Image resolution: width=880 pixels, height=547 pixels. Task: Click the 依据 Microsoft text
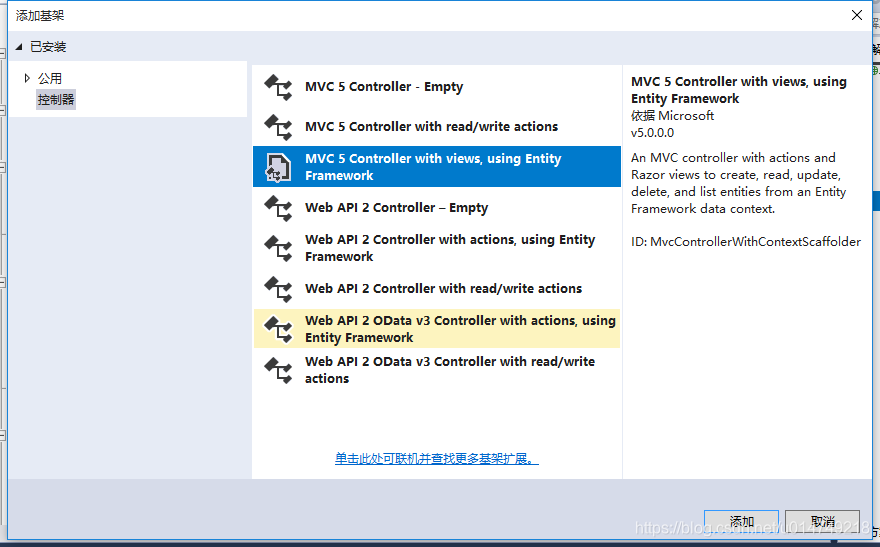672,116
